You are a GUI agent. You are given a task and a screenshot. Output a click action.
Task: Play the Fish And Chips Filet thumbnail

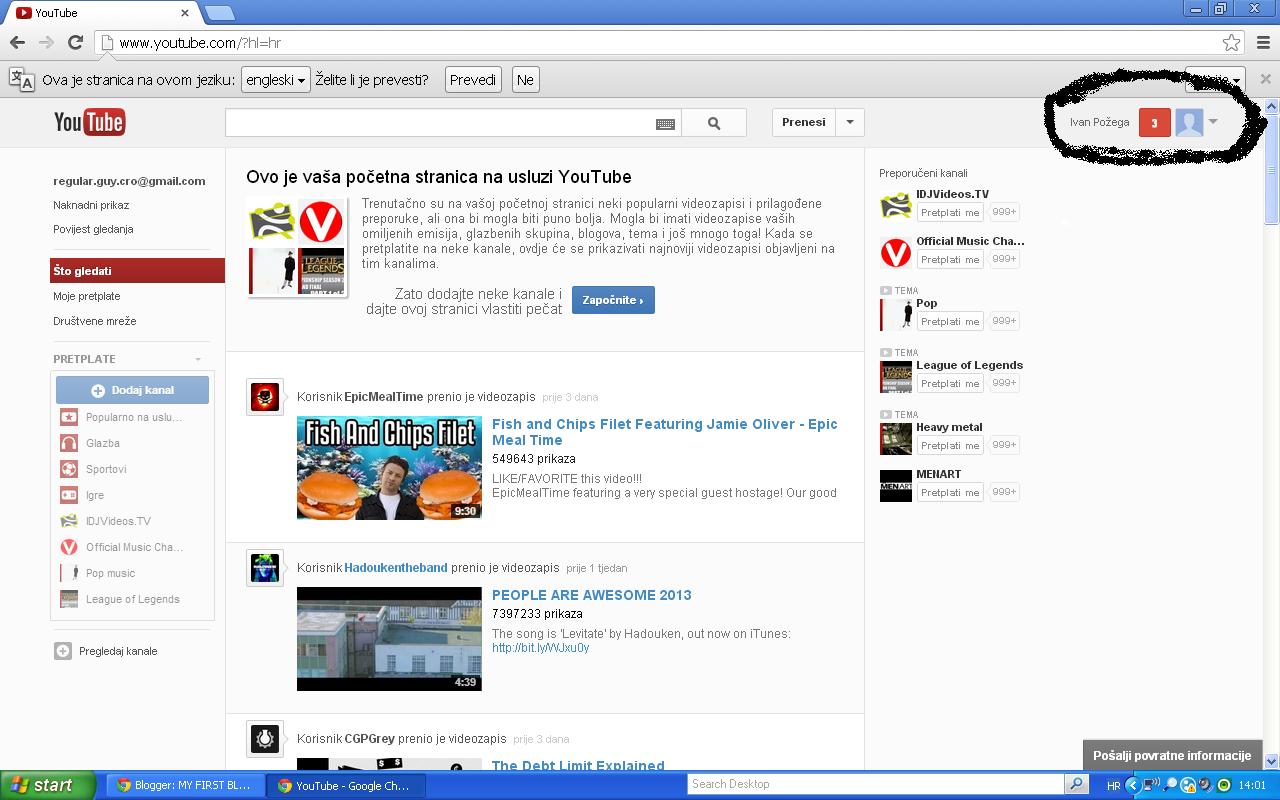pos(389,468)
